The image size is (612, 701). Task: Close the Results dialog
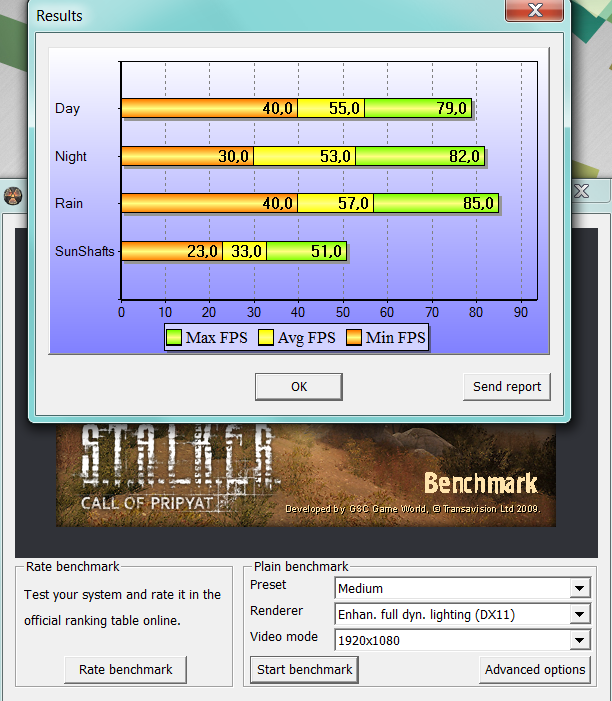coord(534,10)
